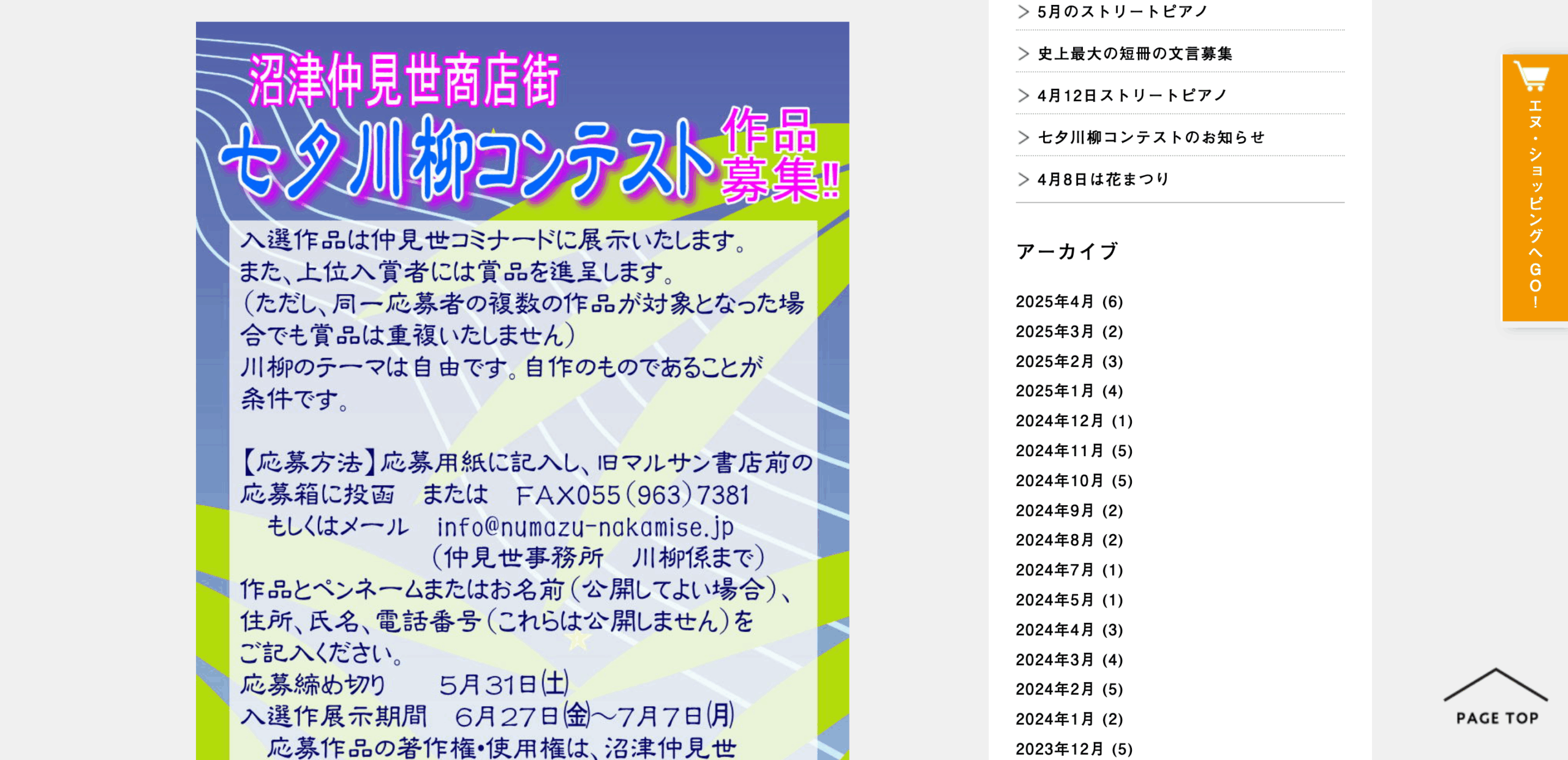The height and width of the screenshot is (760, 1568).
Task: Go to エヌ・ショッピングへGO! banner
Action: (1535, 187)
